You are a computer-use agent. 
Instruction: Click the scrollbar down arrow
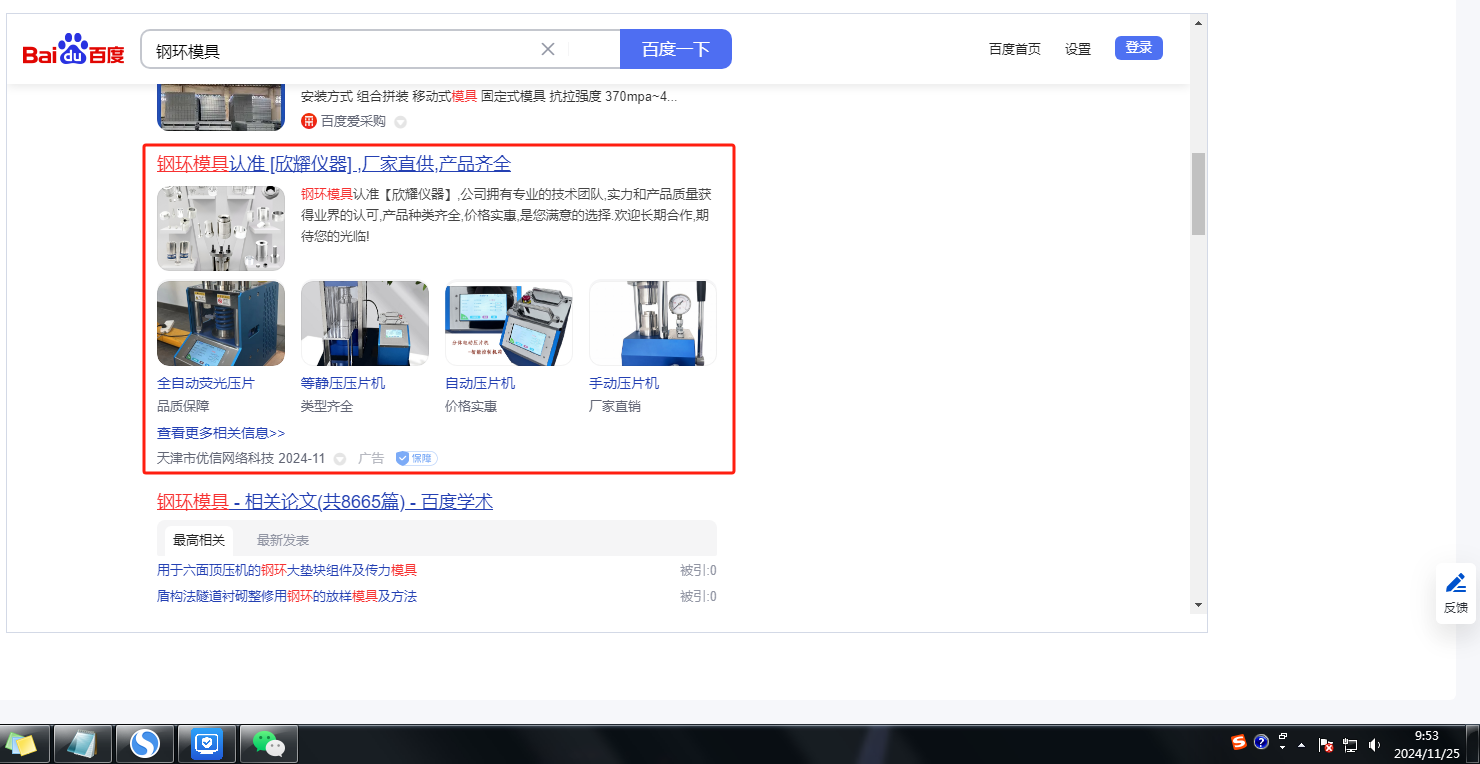coord(1198,605)
